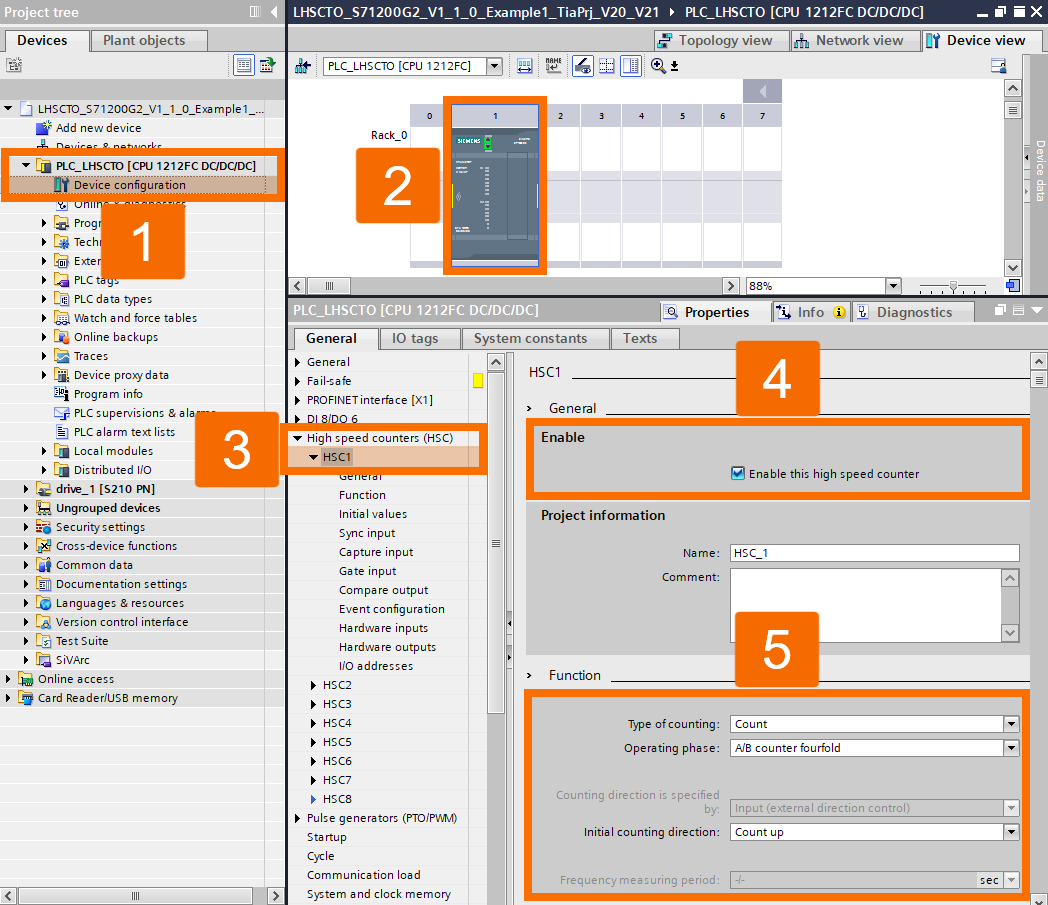Screen dimensions: 1048x905
Task: Select Communication load item
Action: (364, 875)
